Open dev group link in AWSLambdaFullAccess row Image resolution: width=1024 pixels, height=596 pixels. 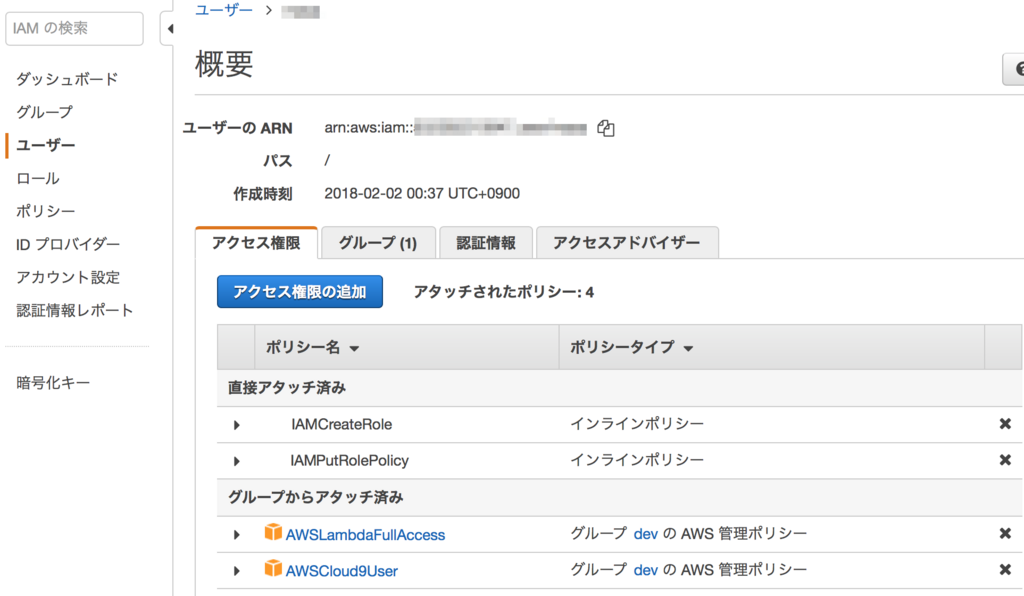point(645,534)
